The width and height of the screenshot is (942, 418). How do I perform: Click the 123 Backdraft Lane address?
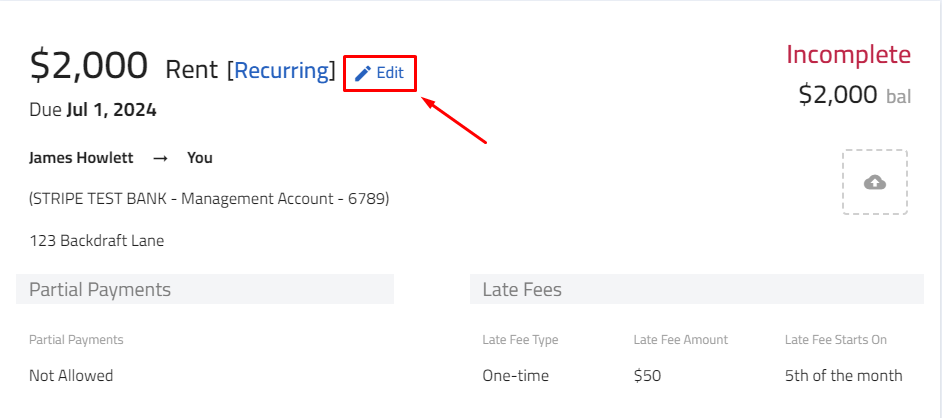(97, 241)
